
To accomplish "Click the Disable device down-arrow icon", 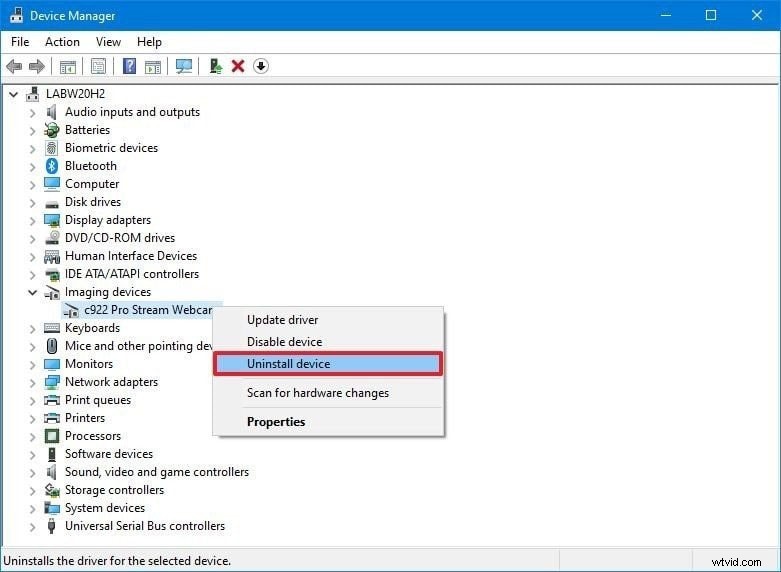I will tap(261, 66).
